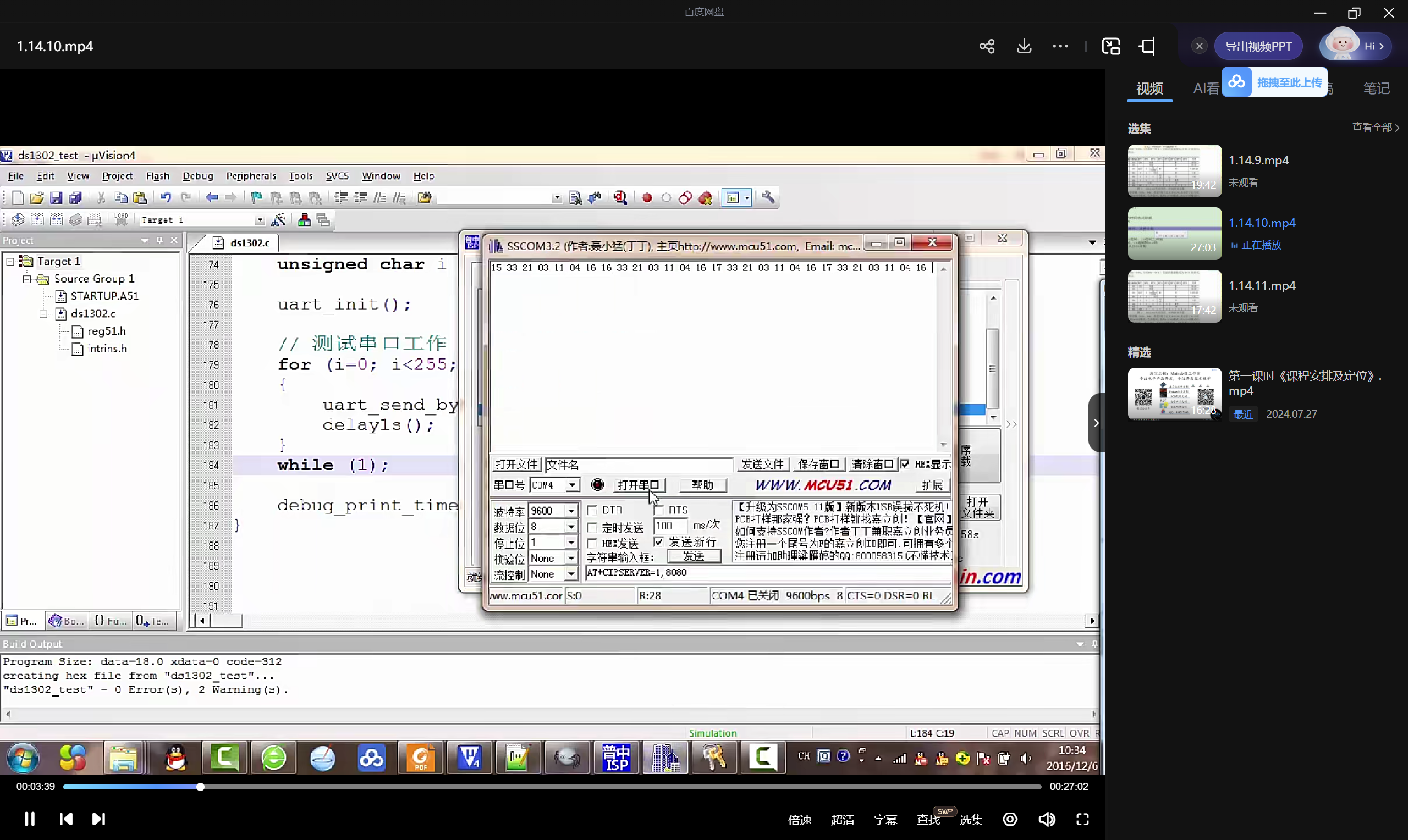Toggle the 发送新行 checkbox
The image size is (1408, 840).
pos(658,542)
